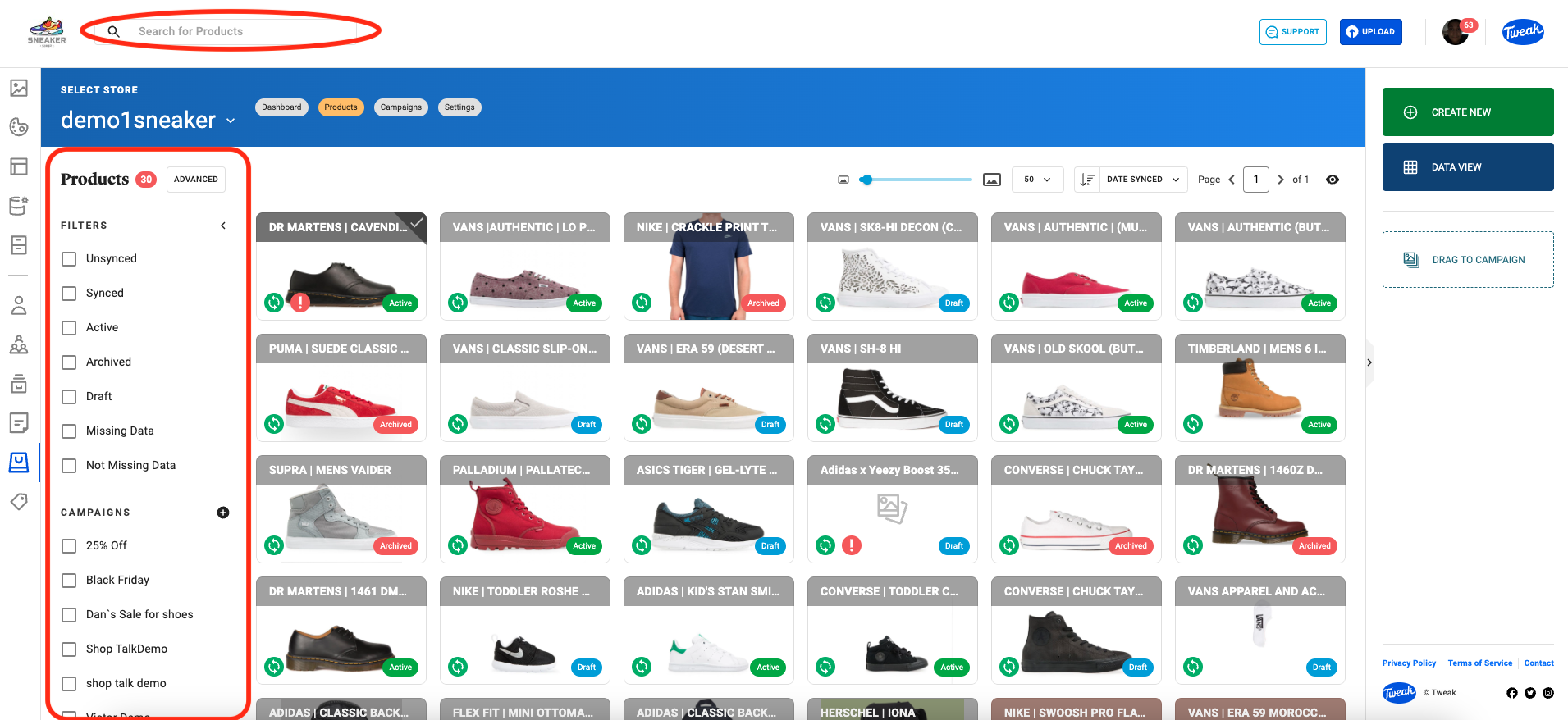Open the 50 per page dropdown
1568x720 pixels.
[x=1037, y=180]
